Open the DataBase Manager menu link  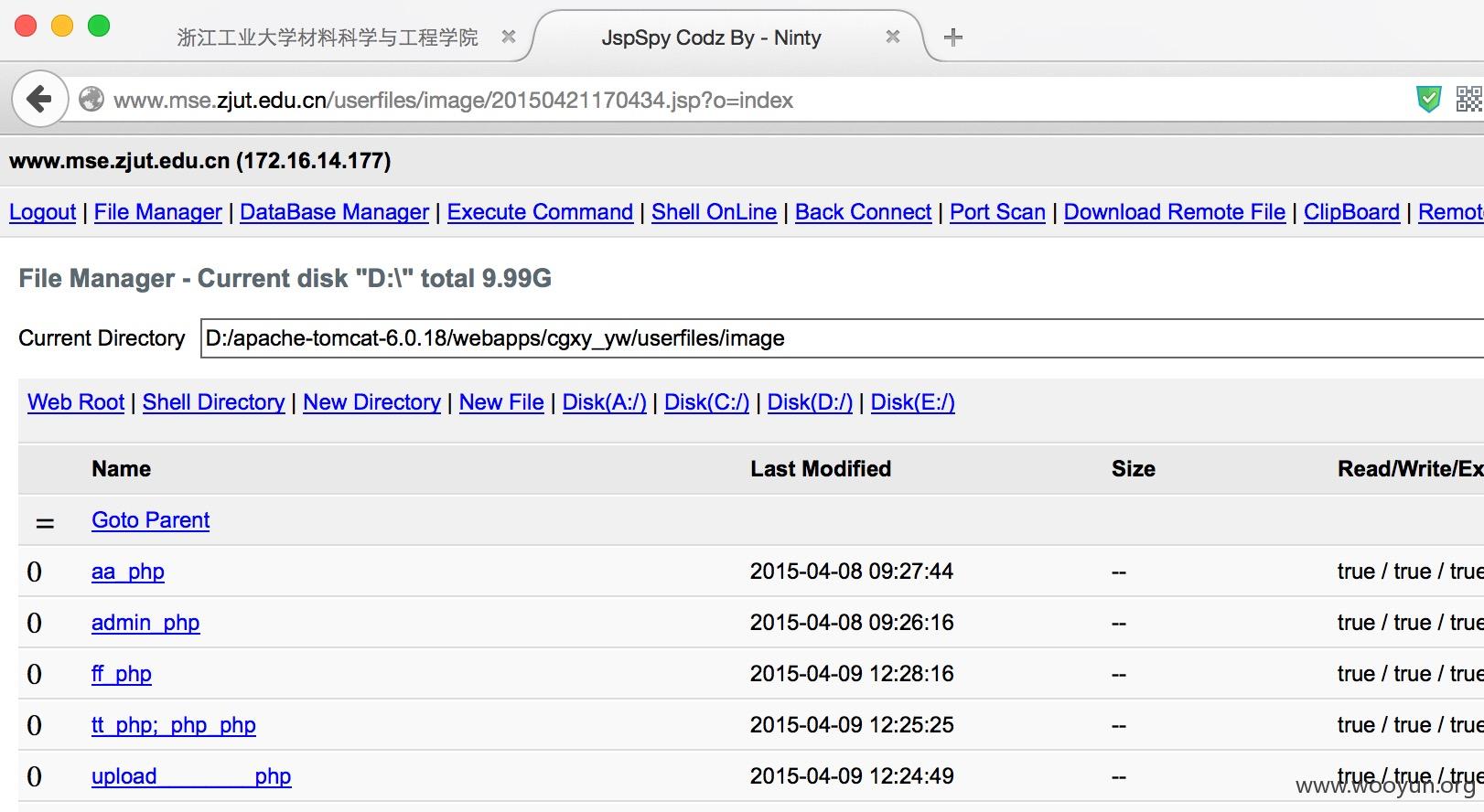(334, 212)
